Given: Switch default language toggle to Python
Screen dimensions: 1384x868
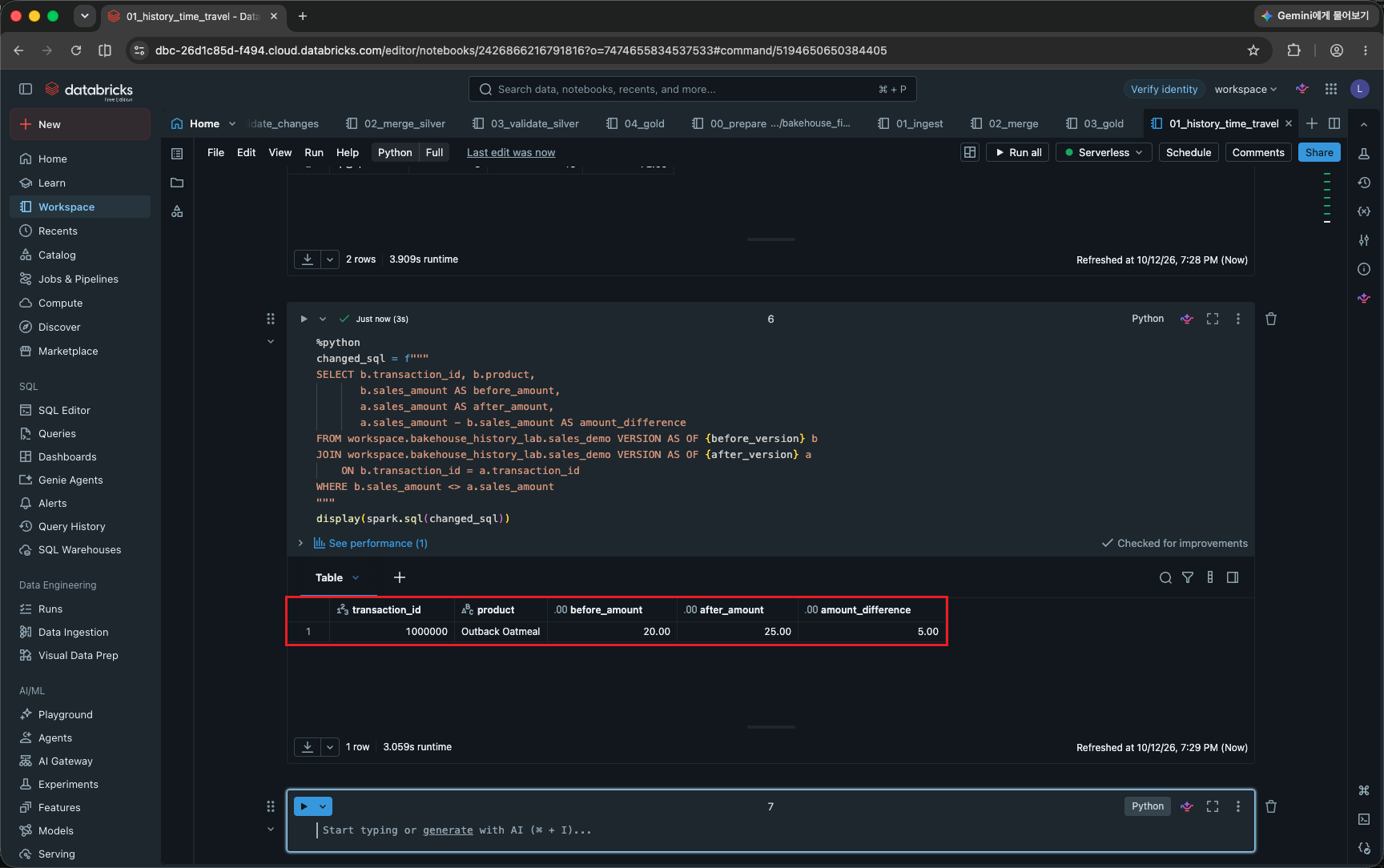Looking at the screenshot, I should coord(395,152).
